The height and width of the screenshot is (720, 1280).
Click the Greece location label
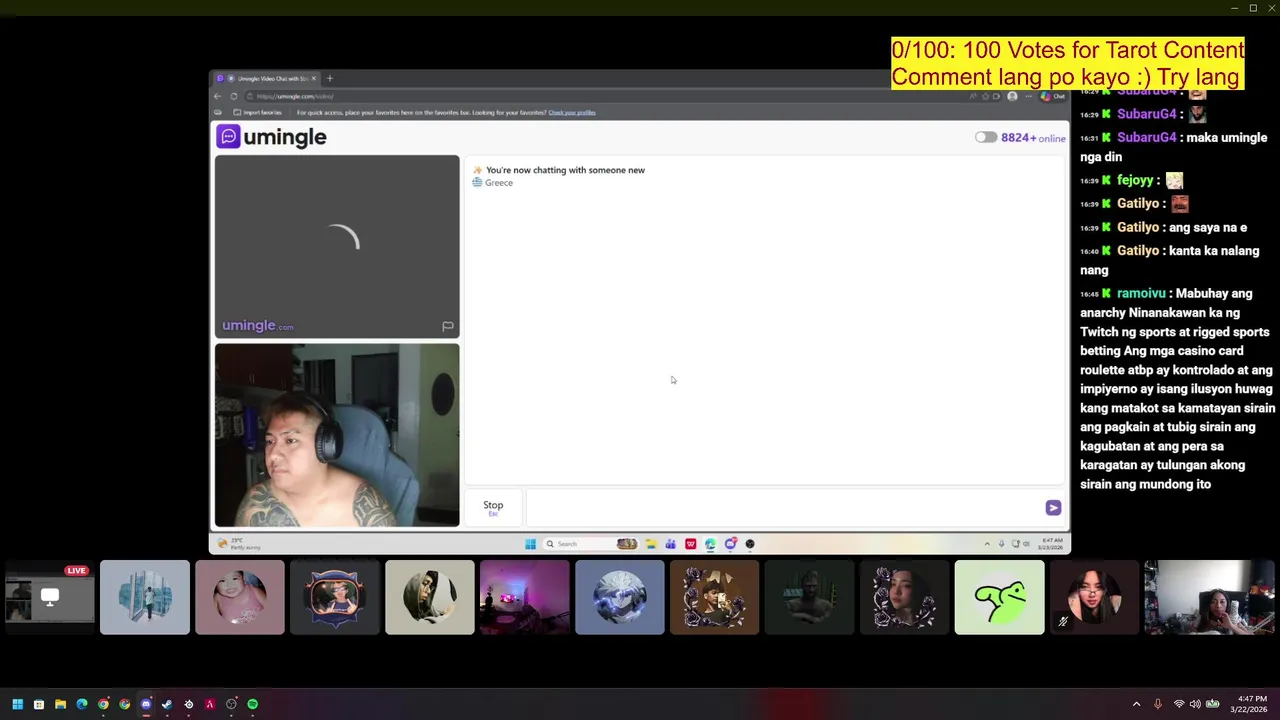coord(499,183)
